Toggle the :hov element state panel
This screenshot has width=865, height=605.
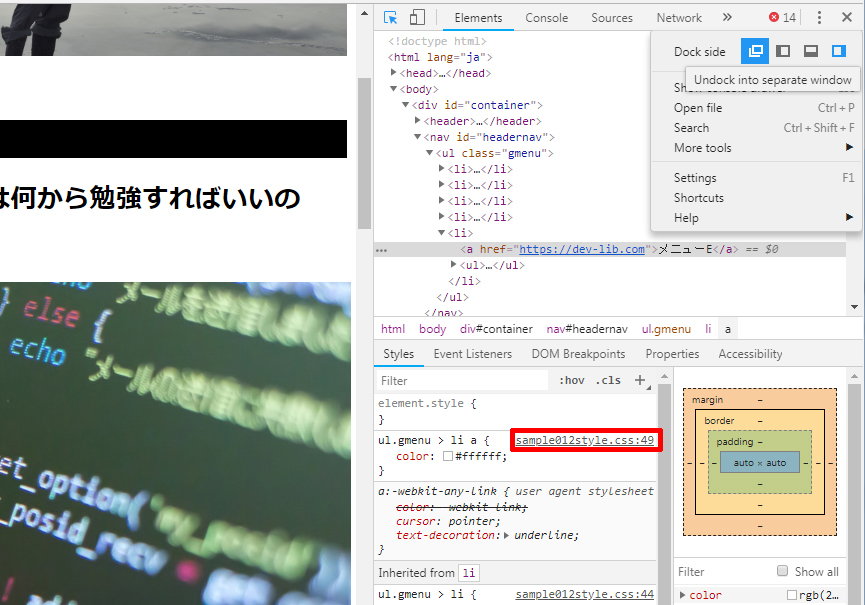pos(572,381)
